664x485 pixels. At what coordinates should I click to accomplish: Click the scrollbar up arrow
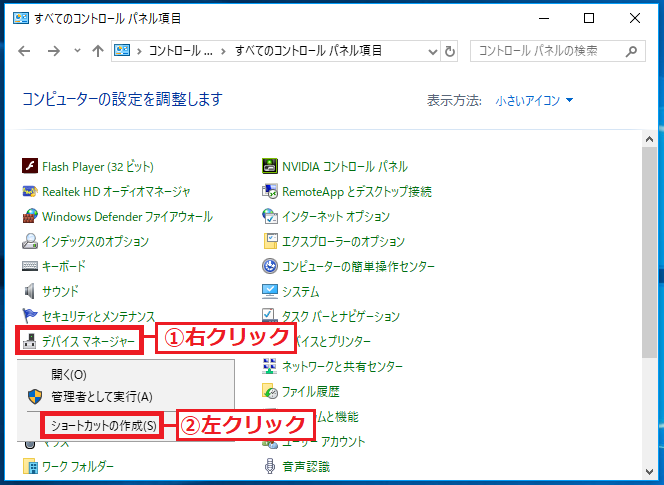point(649,139)
